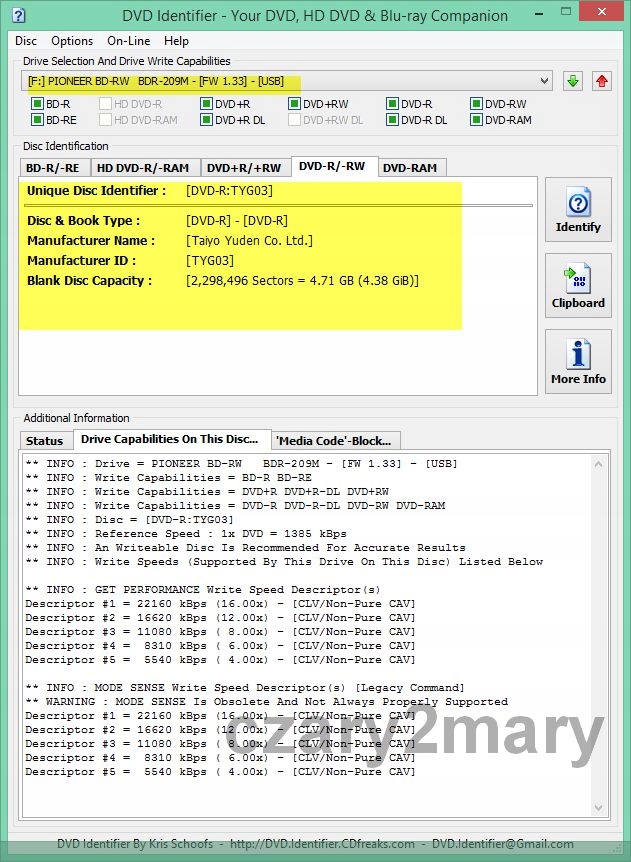Viewport: 631px width, 862px height.
Task: Toggle the BD-R capability checkbox
Action: pyautogui.click(x=37, y=104)
